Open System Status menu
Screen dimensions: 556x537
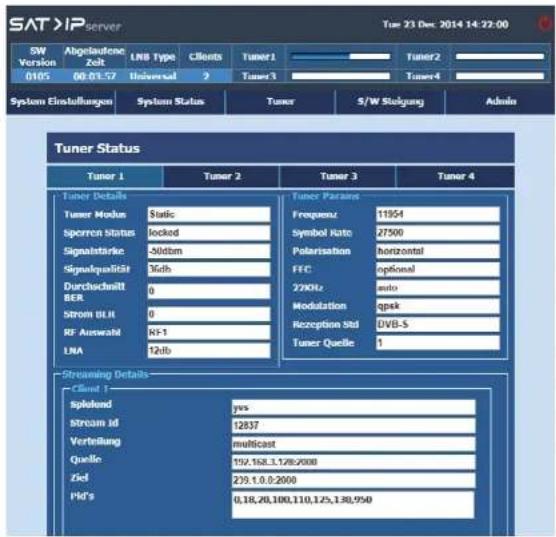(171, 101)
